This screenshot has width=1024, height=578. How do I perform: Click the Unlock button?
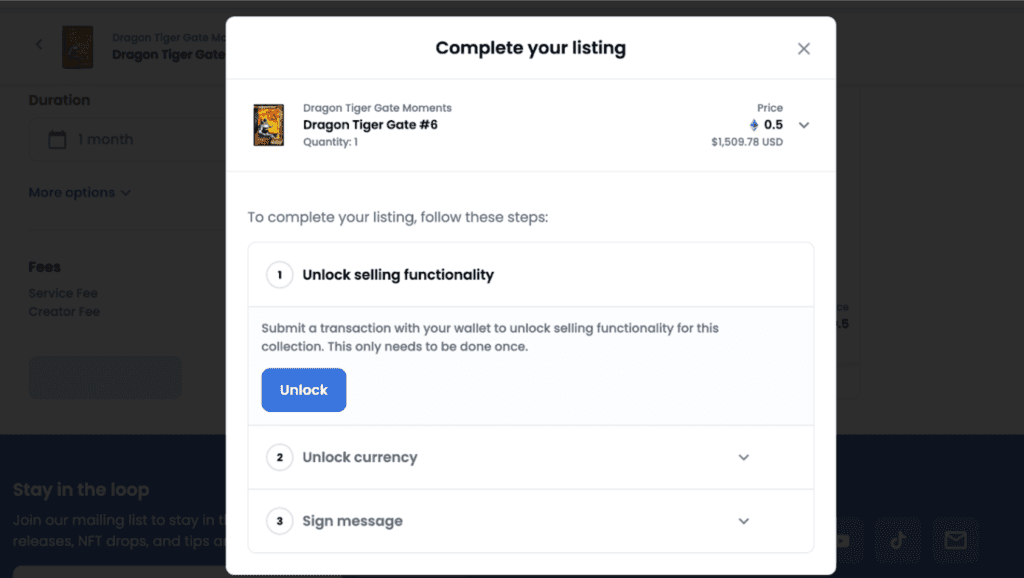point(304,390)
